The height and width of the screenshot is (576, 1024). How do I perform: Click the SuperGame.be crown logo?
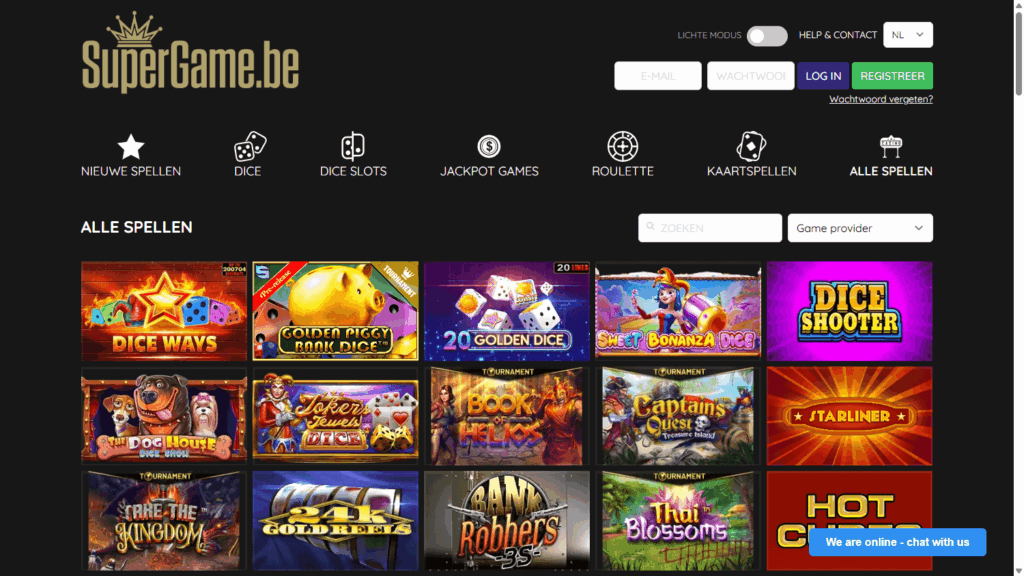[190, 53]
